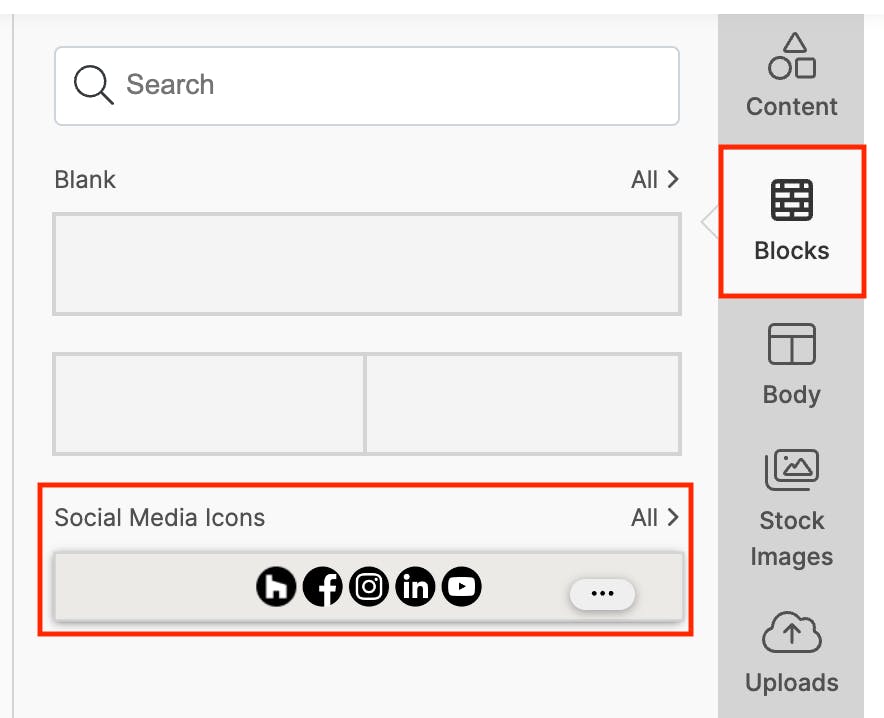Show all Blank blocks

(x=655, y=180)
